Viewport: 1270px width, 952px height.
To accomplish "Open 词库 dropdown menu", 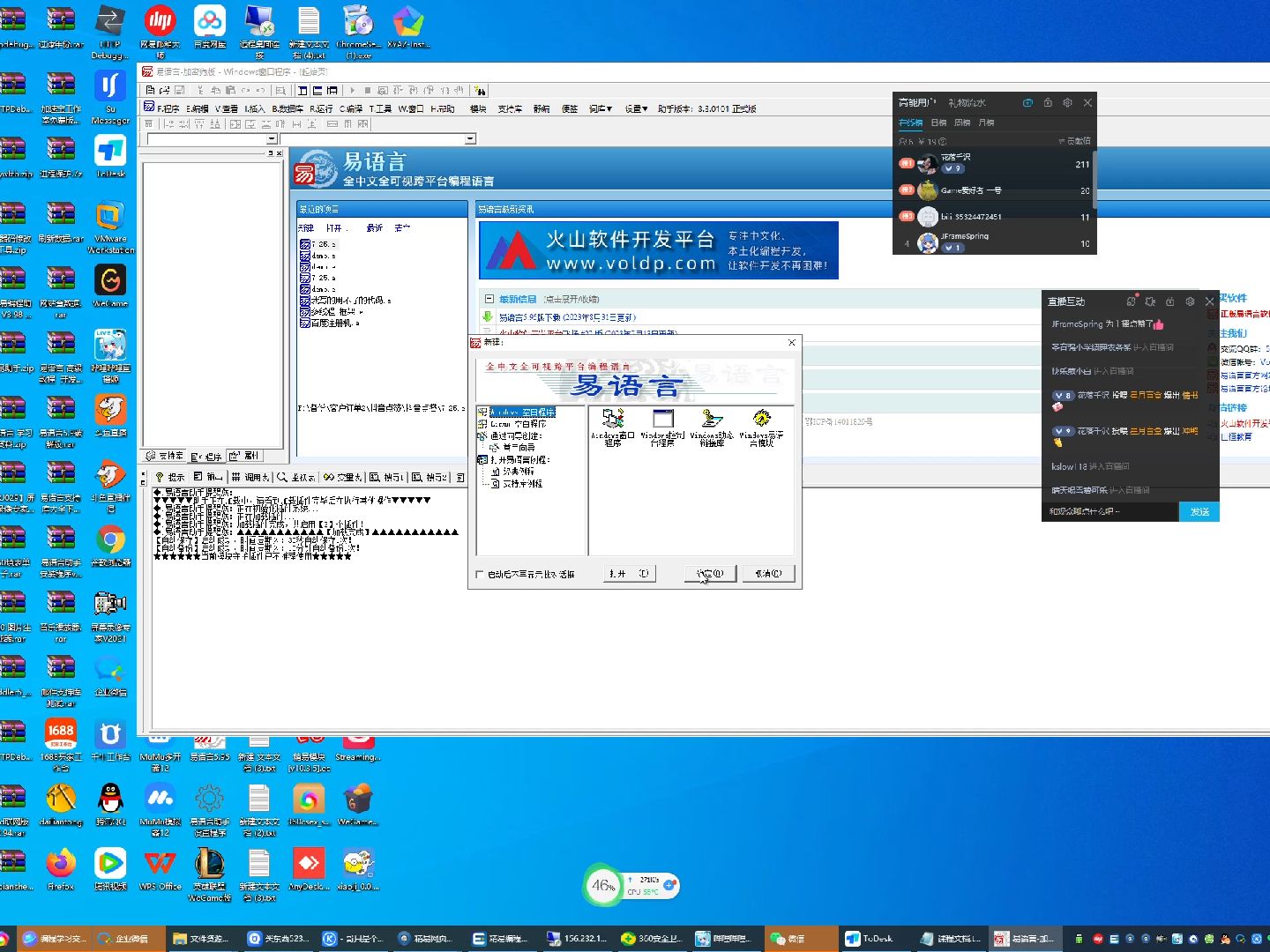I will (x=600, y=108).
